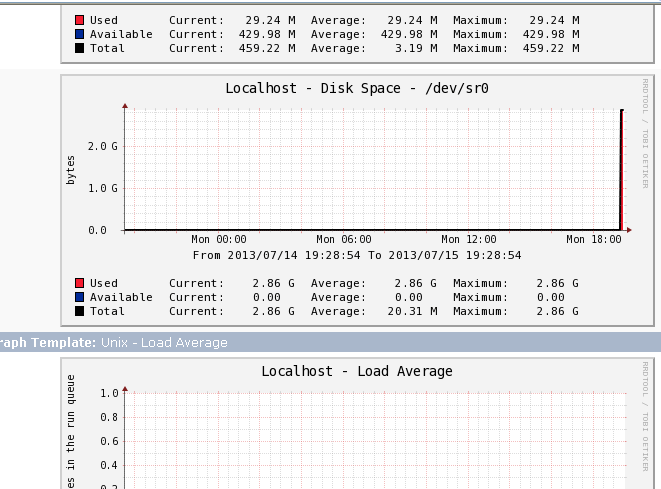Click the red Used swatch showing 29.24 M

coord(79,20)
